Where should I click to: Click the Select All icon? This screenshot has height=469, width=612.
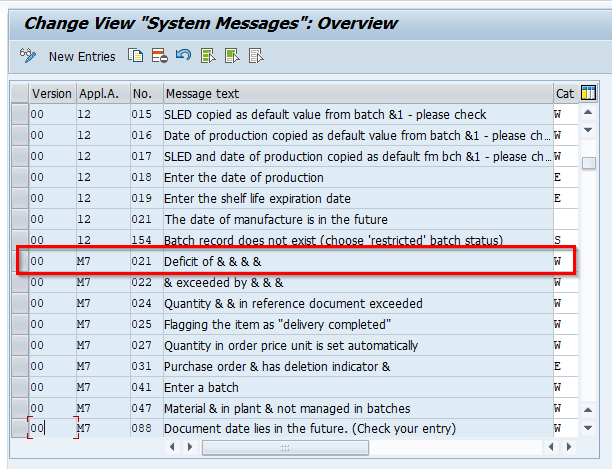click(x=208, y=56)
